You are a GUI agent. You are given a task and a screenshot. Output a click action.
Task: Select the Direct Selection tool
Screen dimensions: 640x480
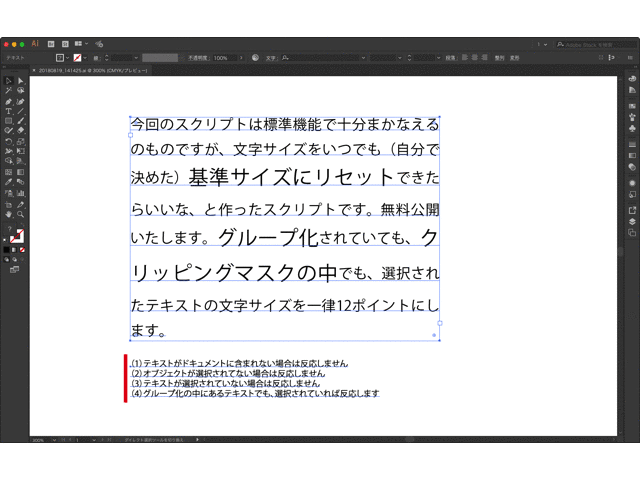[20, 81]
